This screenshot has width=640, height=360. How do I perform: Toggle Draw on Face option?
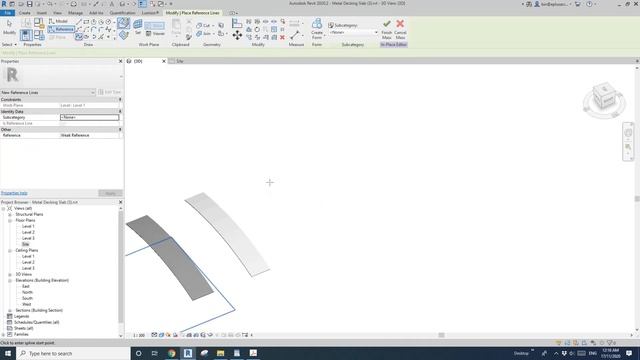(x=123, y=23)
